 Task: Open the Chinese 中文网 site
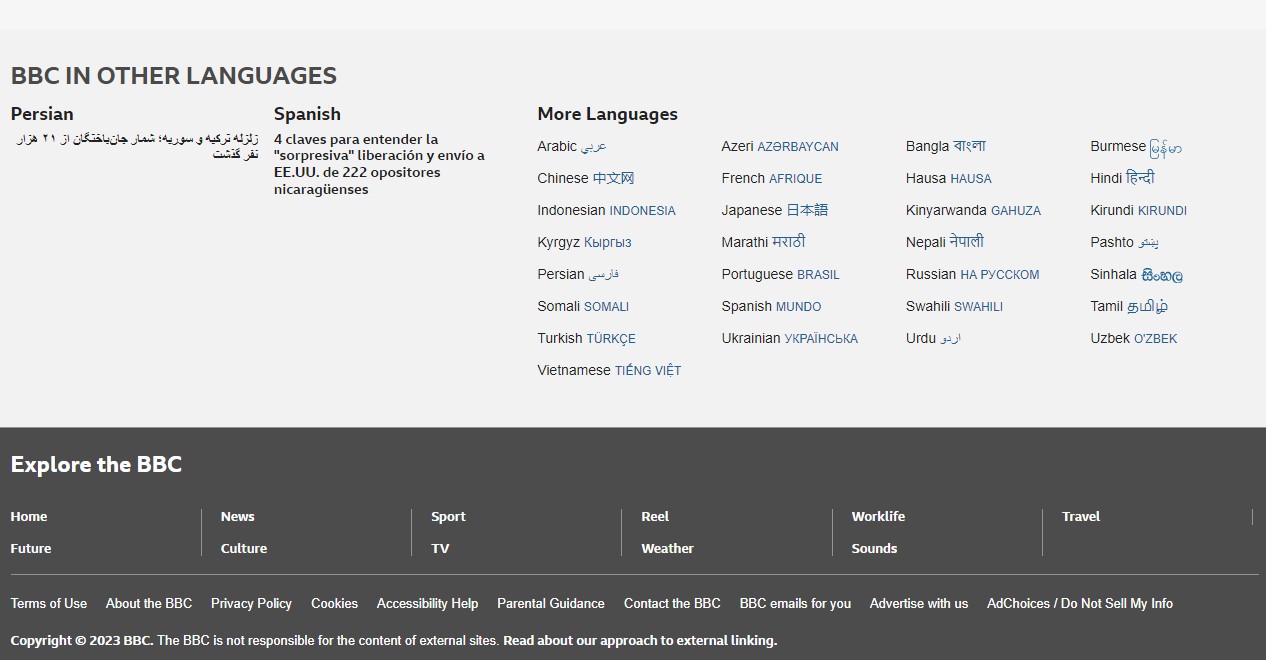click(x=585, y=178)
